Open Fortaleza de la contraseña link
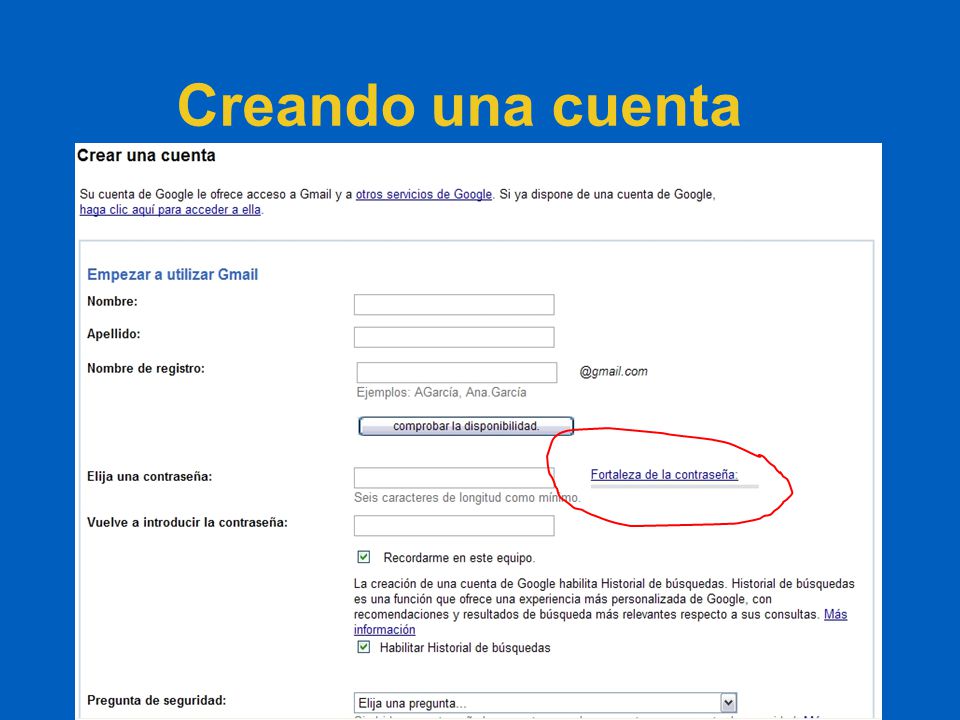 point(664,474)
